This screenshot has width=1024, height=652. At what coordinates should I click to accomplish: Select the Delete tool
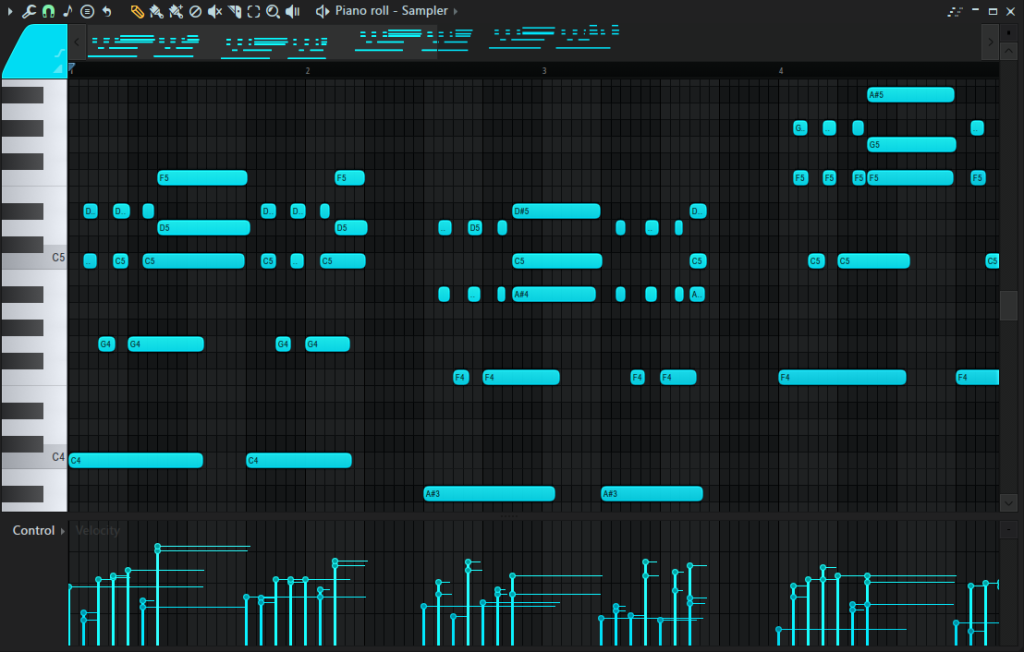point(196,11)
